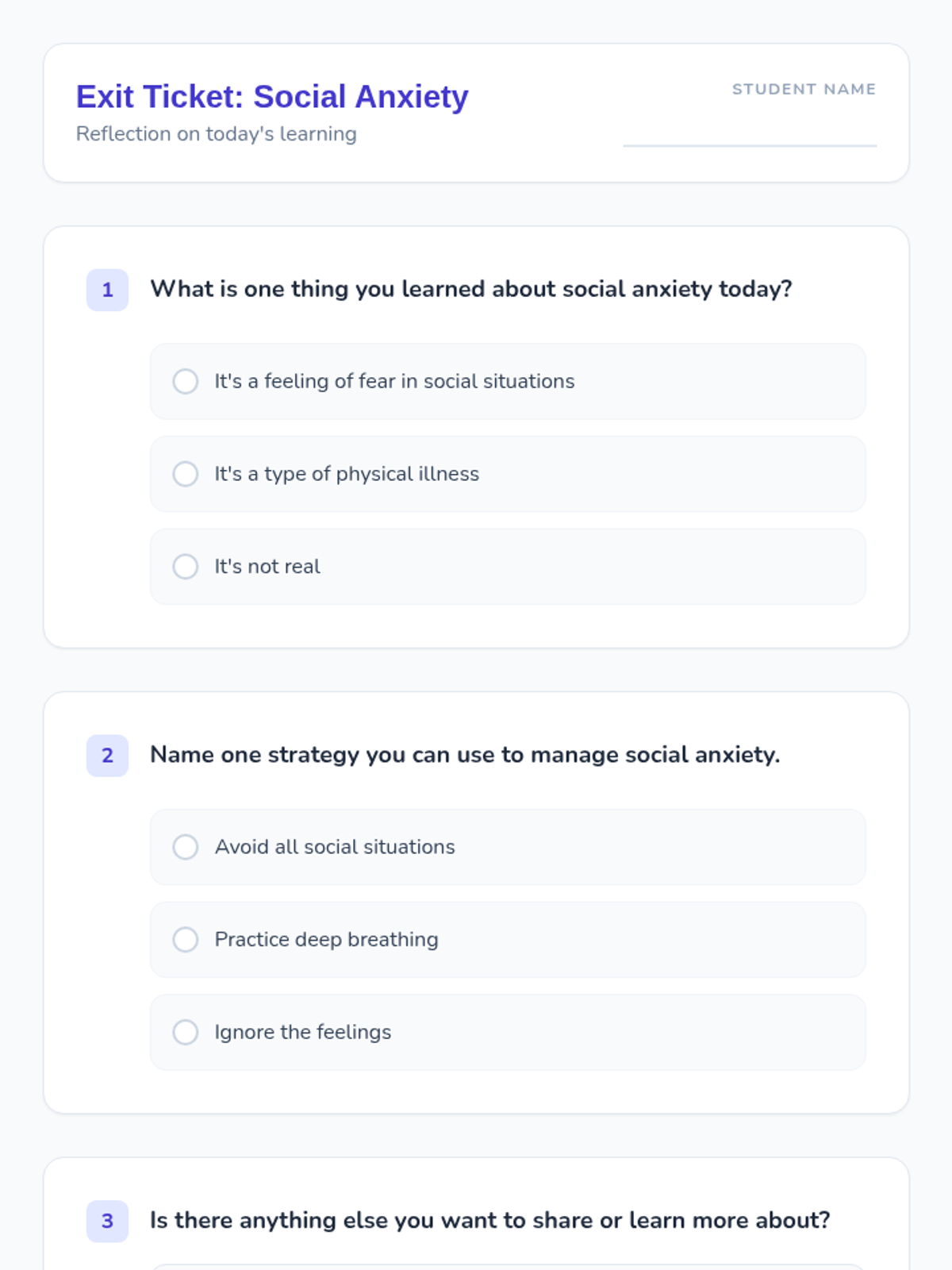Check the "Practice deep breathing" radio circle

(x=186, y=940)
